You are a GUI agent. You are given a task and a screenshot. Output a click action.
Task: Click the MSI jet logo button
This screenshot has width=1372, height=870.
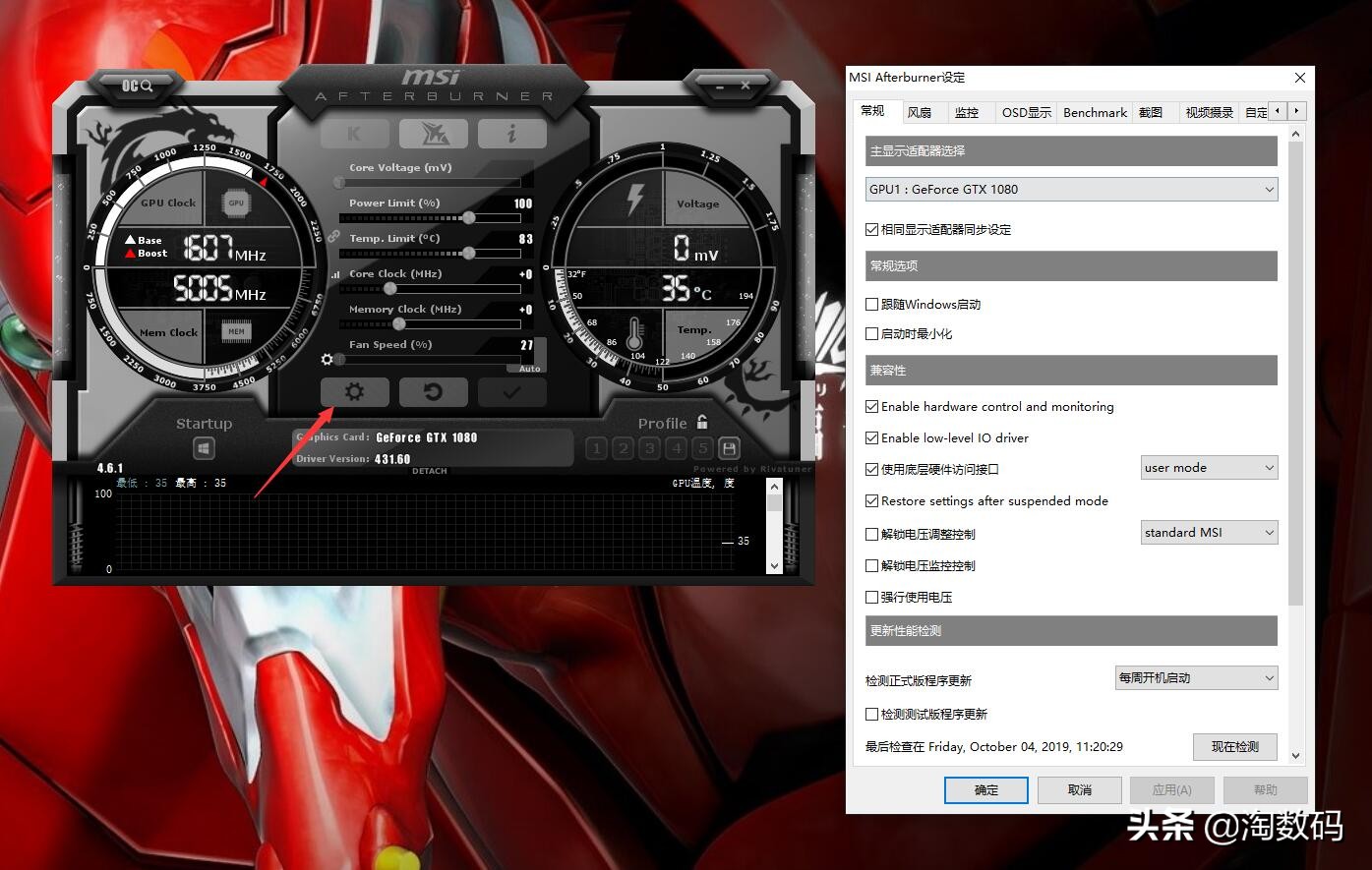coord(433,134)
